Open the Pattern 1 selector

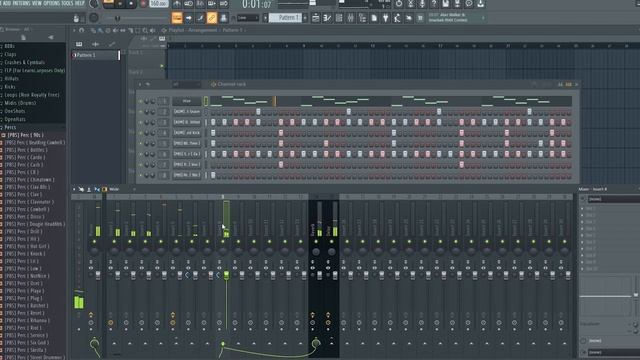tap(285, 18)
